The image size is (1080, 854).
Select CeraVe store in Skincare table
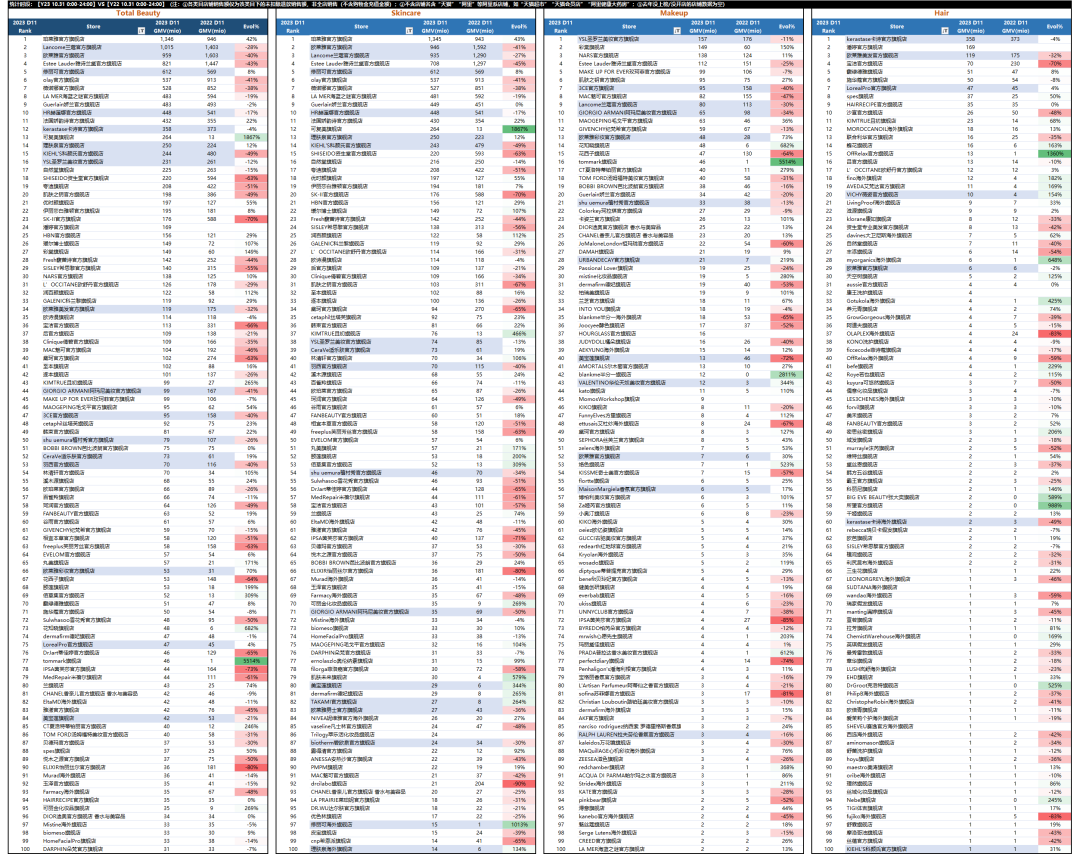pos(340,350)
